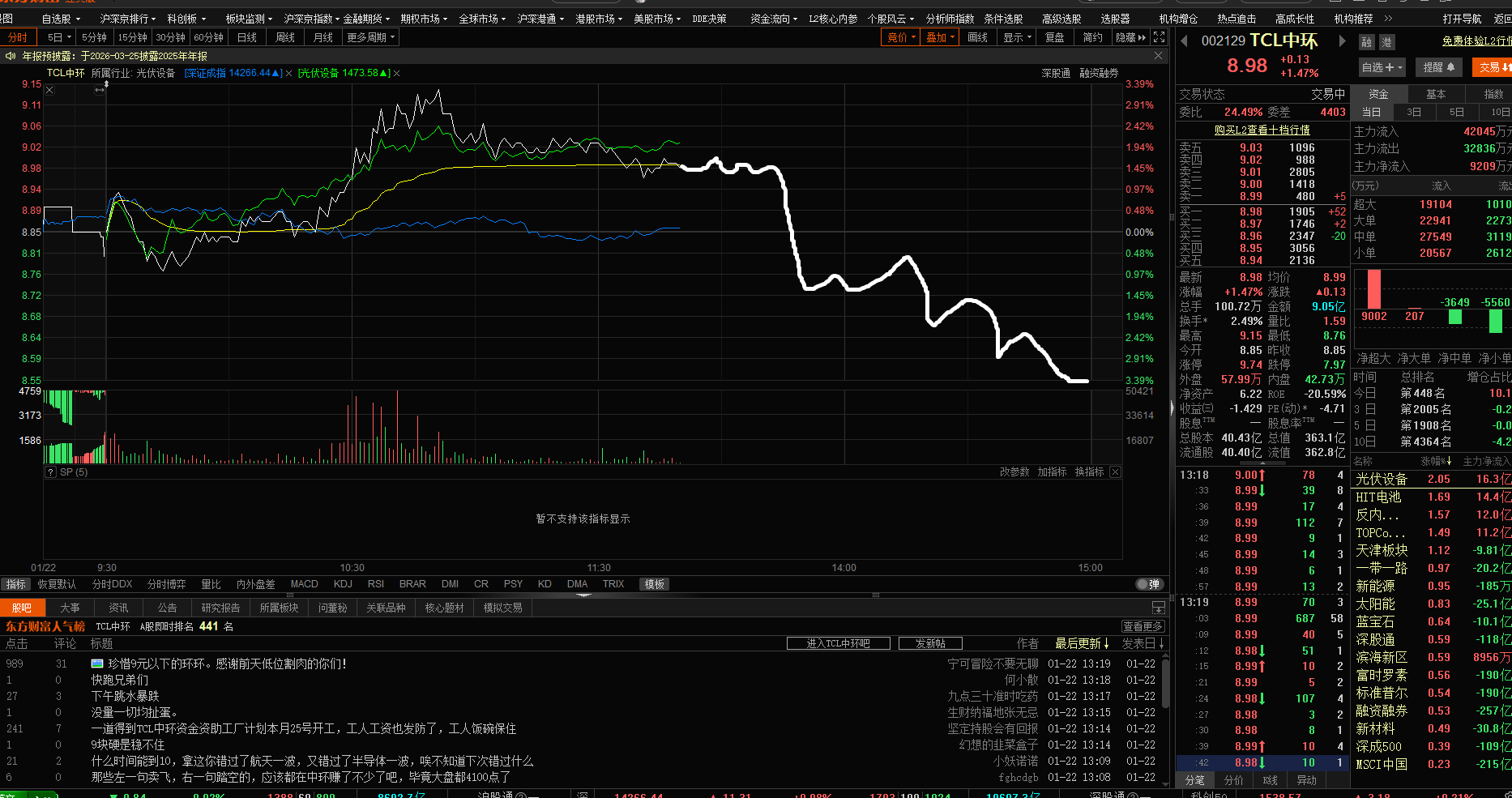The image size is (1512, 798).
Task: Remove the 深证成指 overlay from chart
Action: tap(288, 74)
